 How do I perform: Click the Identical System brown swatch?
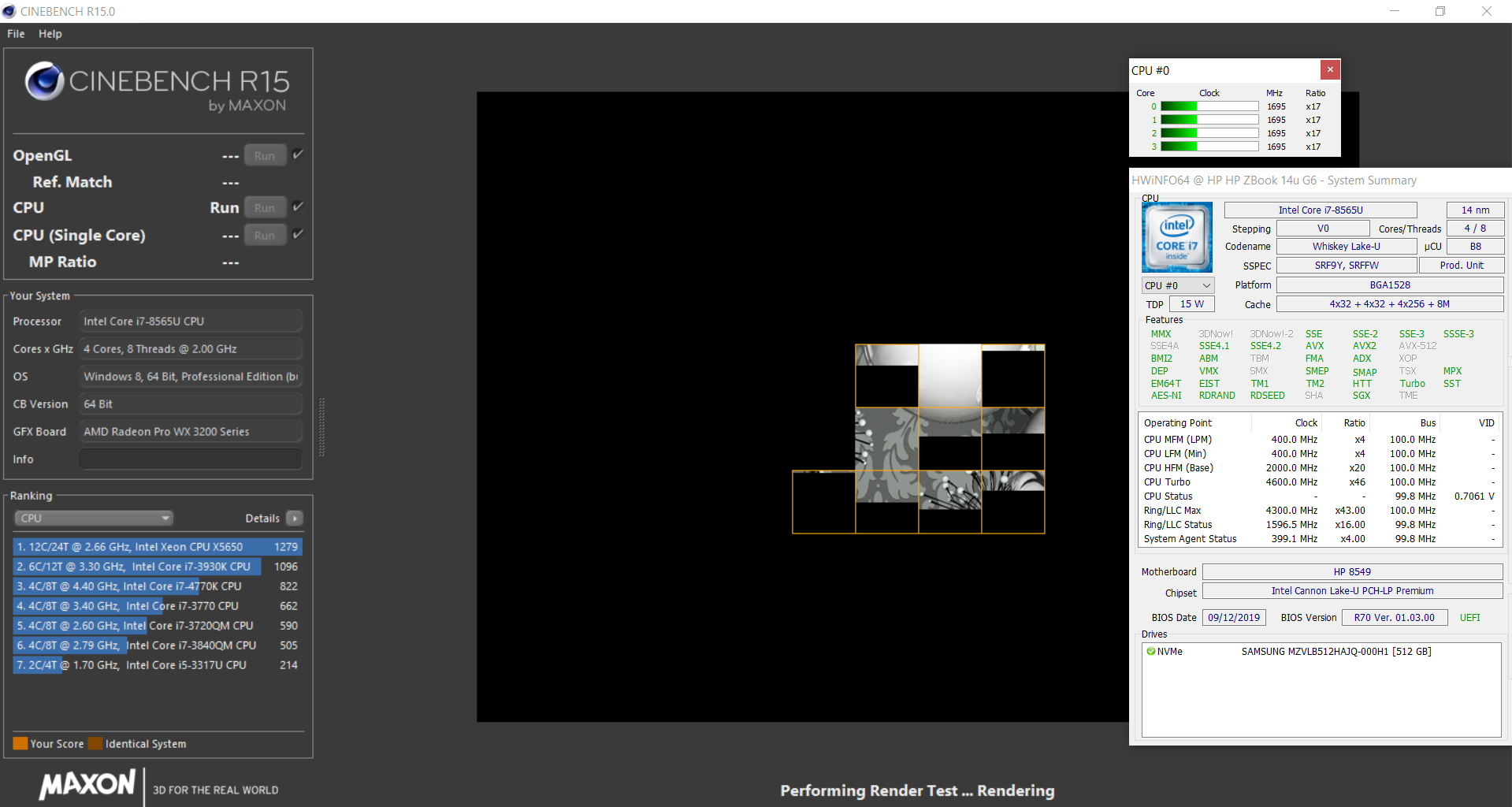[95, 743]
